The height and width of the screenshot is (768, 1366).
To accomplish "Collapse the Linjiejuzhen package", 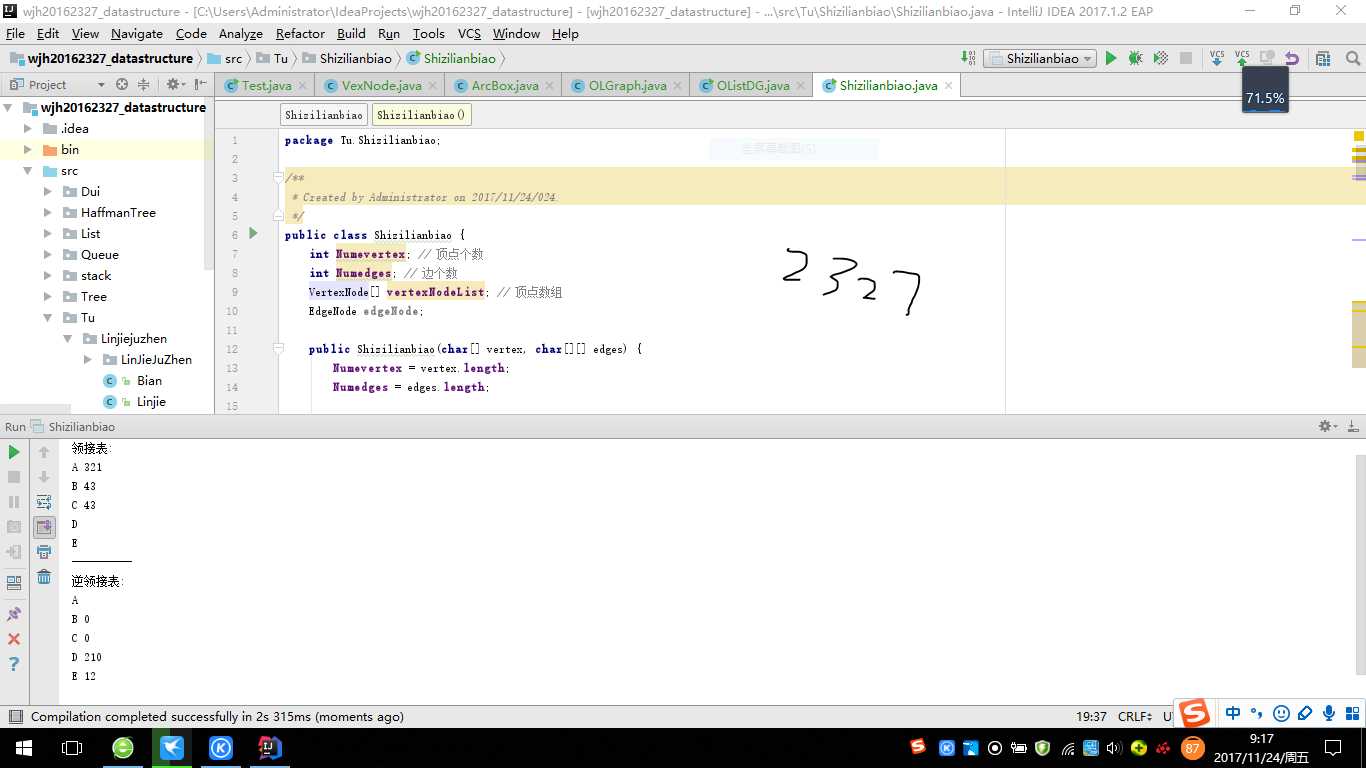I will 68,338.
